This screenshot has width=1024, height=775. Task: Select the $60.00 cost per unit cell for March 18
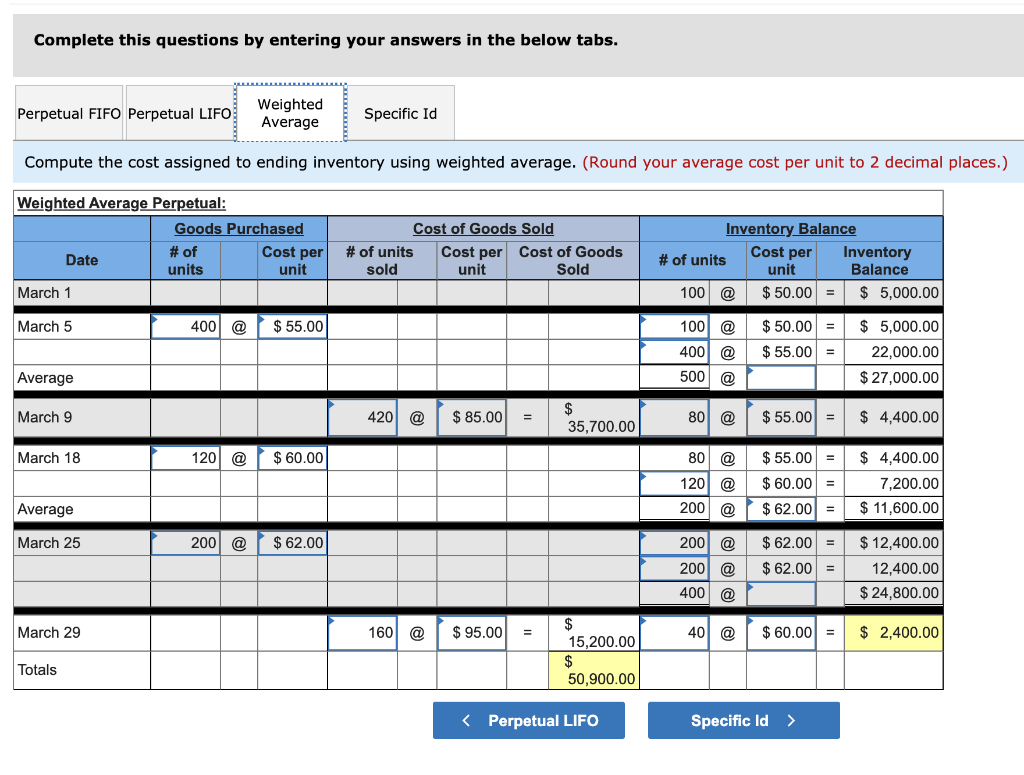[292, 457]
